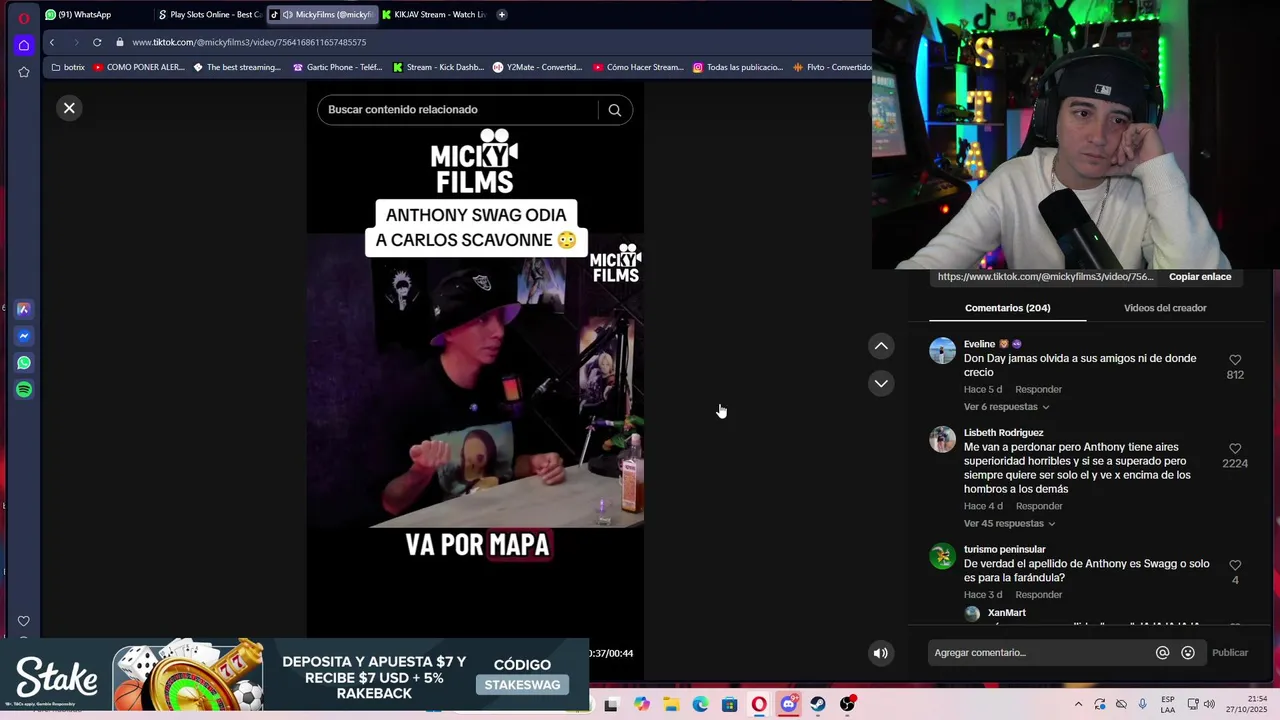Click Opera home sidebar icon

point(24,45)
